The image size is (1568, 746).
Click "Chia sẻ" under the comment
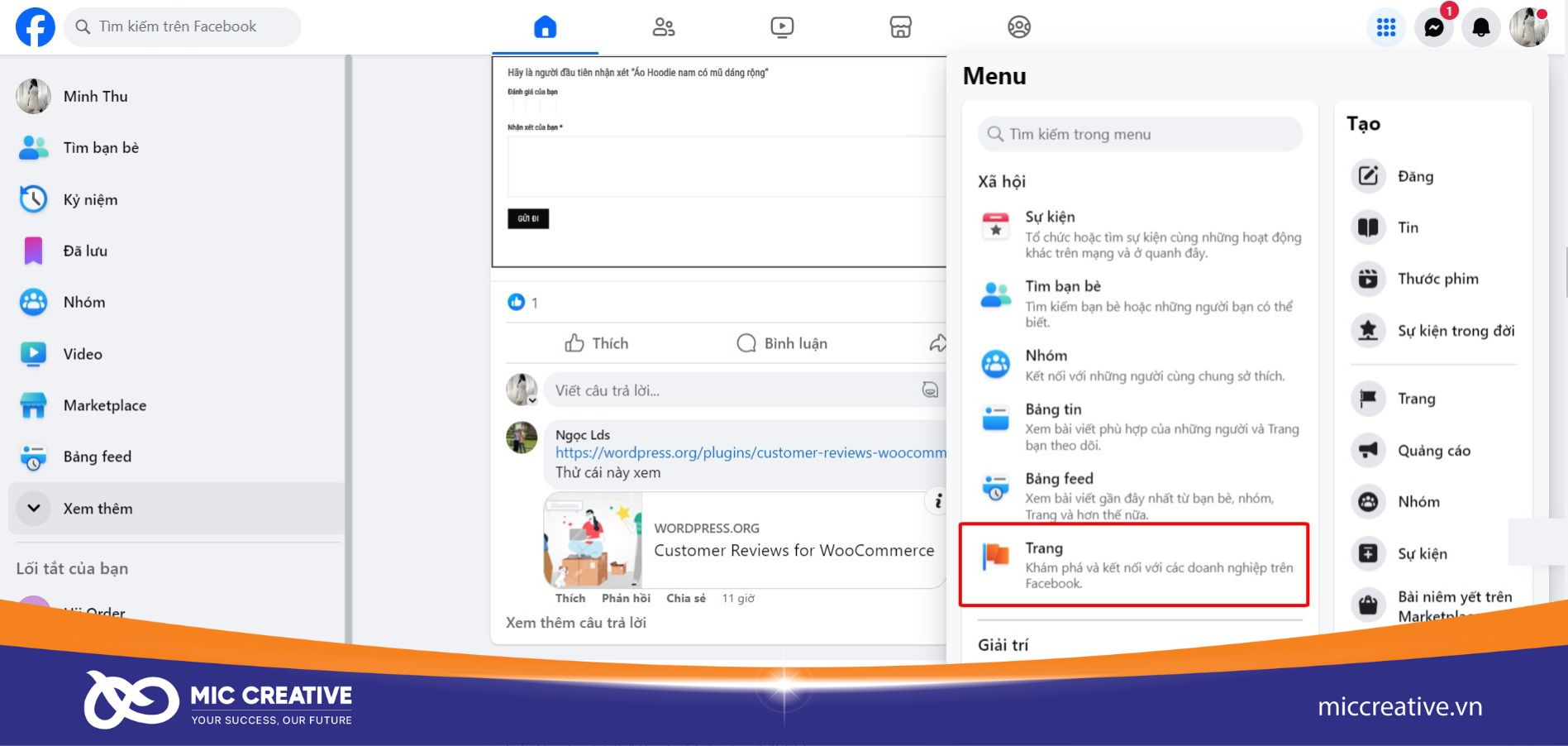686,599
